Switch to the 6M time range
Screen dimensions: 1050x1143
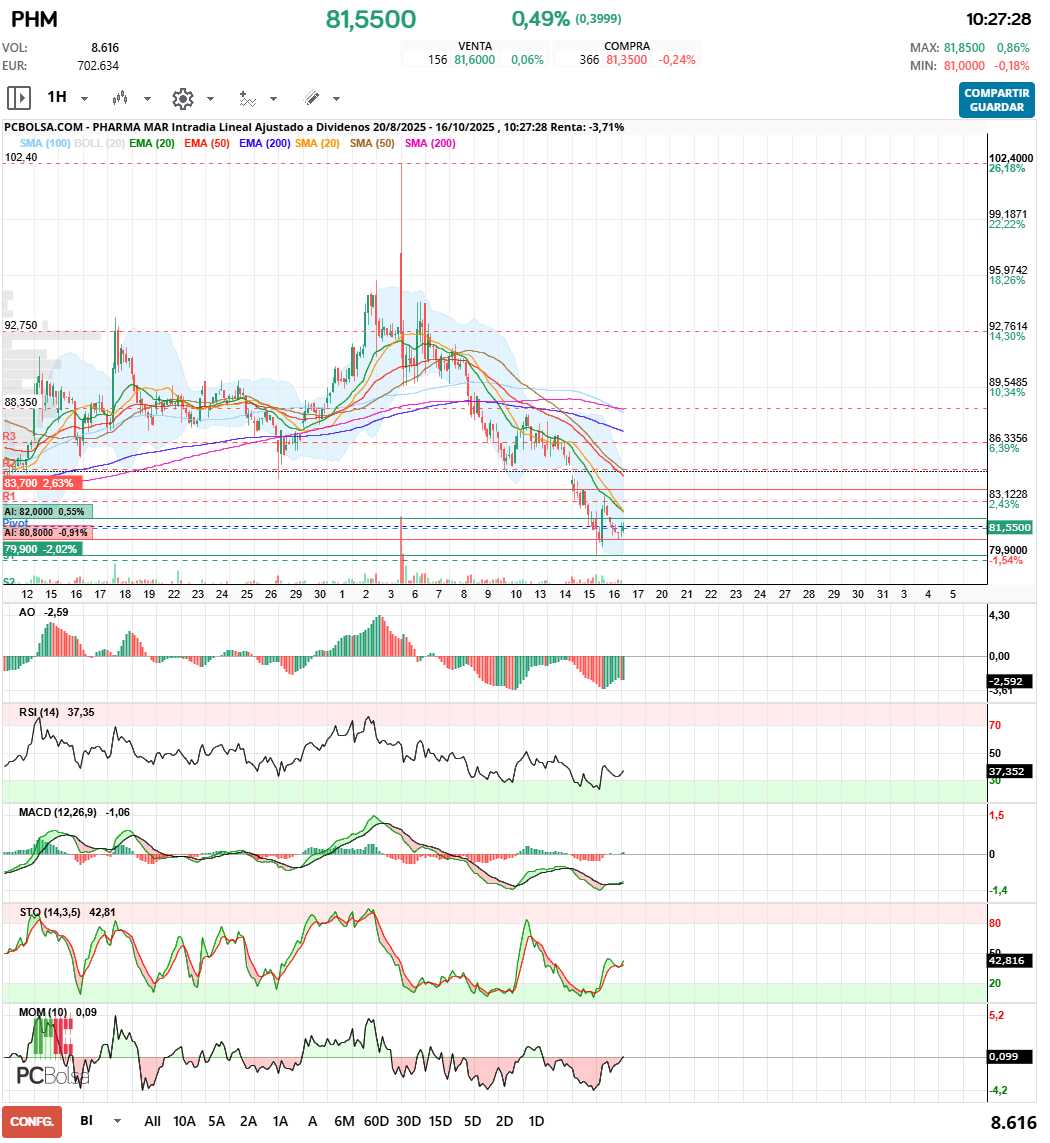pos(344,1122)
